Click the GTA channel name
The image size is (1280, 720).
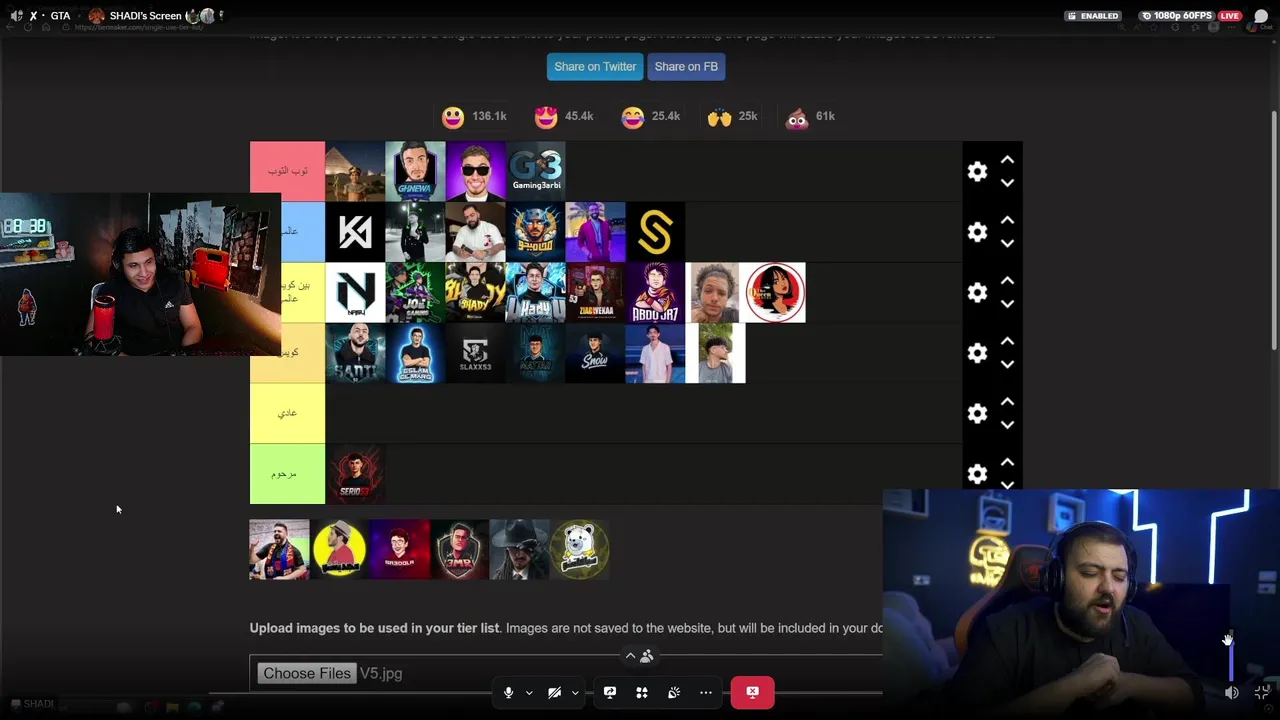click(60, 16)
